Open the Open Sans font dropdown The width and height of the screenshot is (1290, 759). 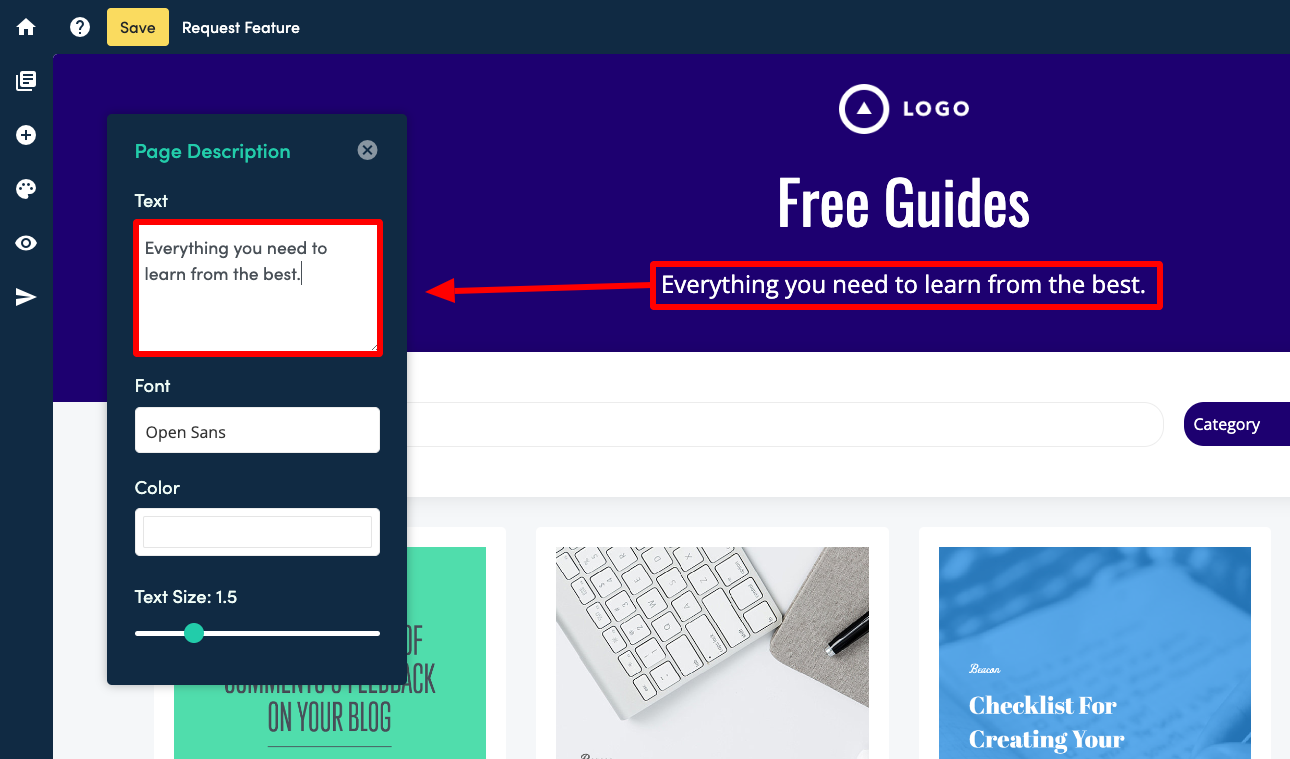pyautogui.click(x=257, y=430)
